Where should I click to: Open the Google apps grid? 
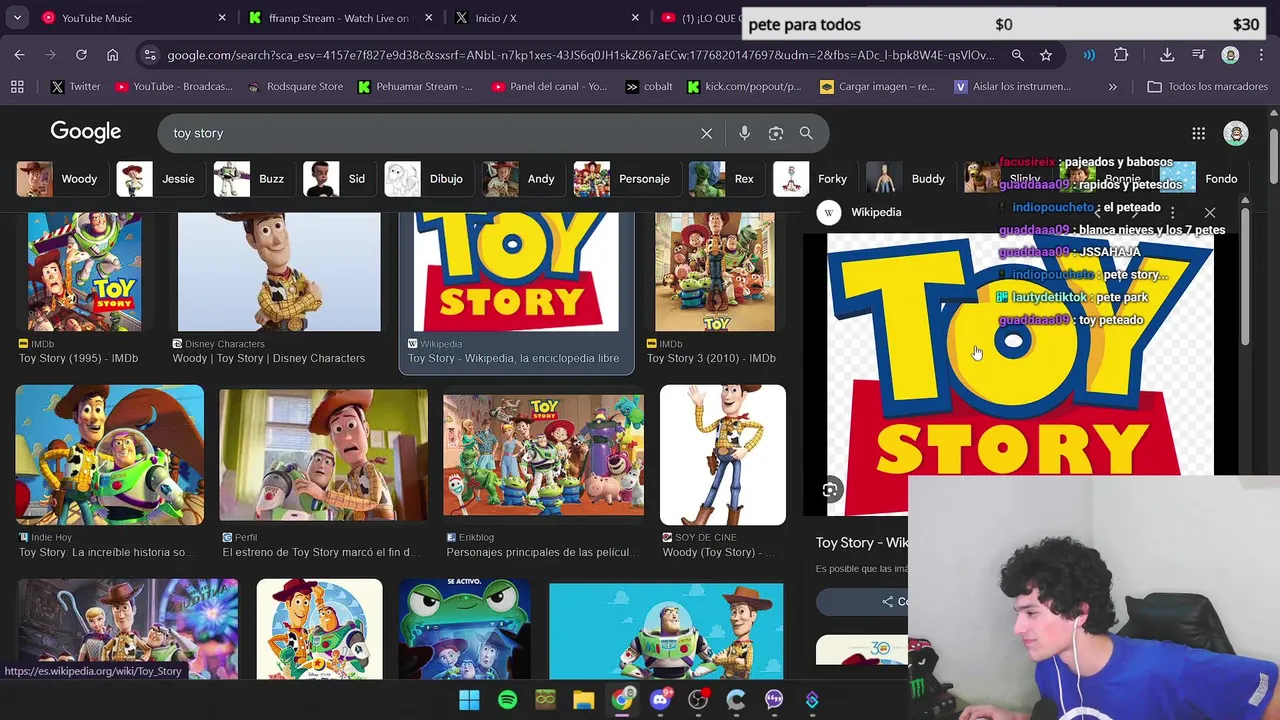point(1198,133)
